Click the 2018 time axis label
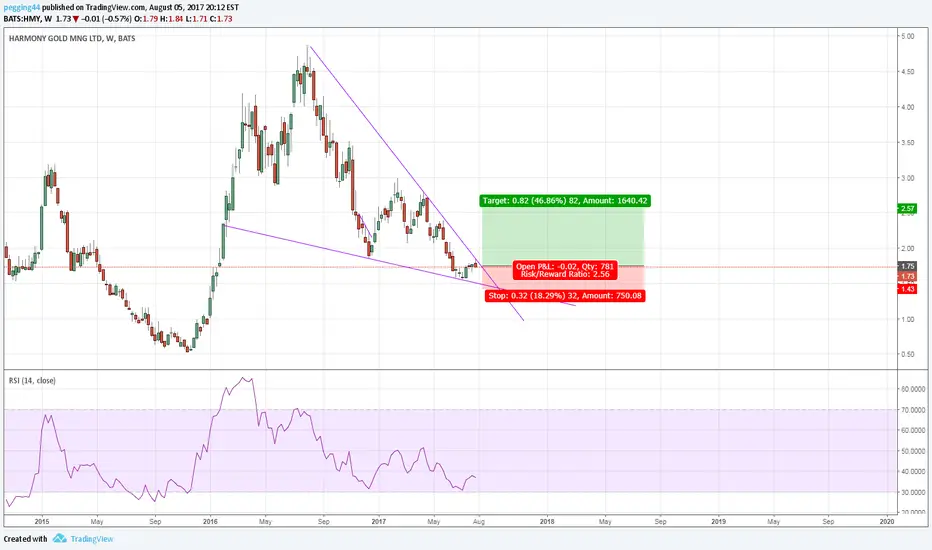The image size is (932, 550). [547, 521]
